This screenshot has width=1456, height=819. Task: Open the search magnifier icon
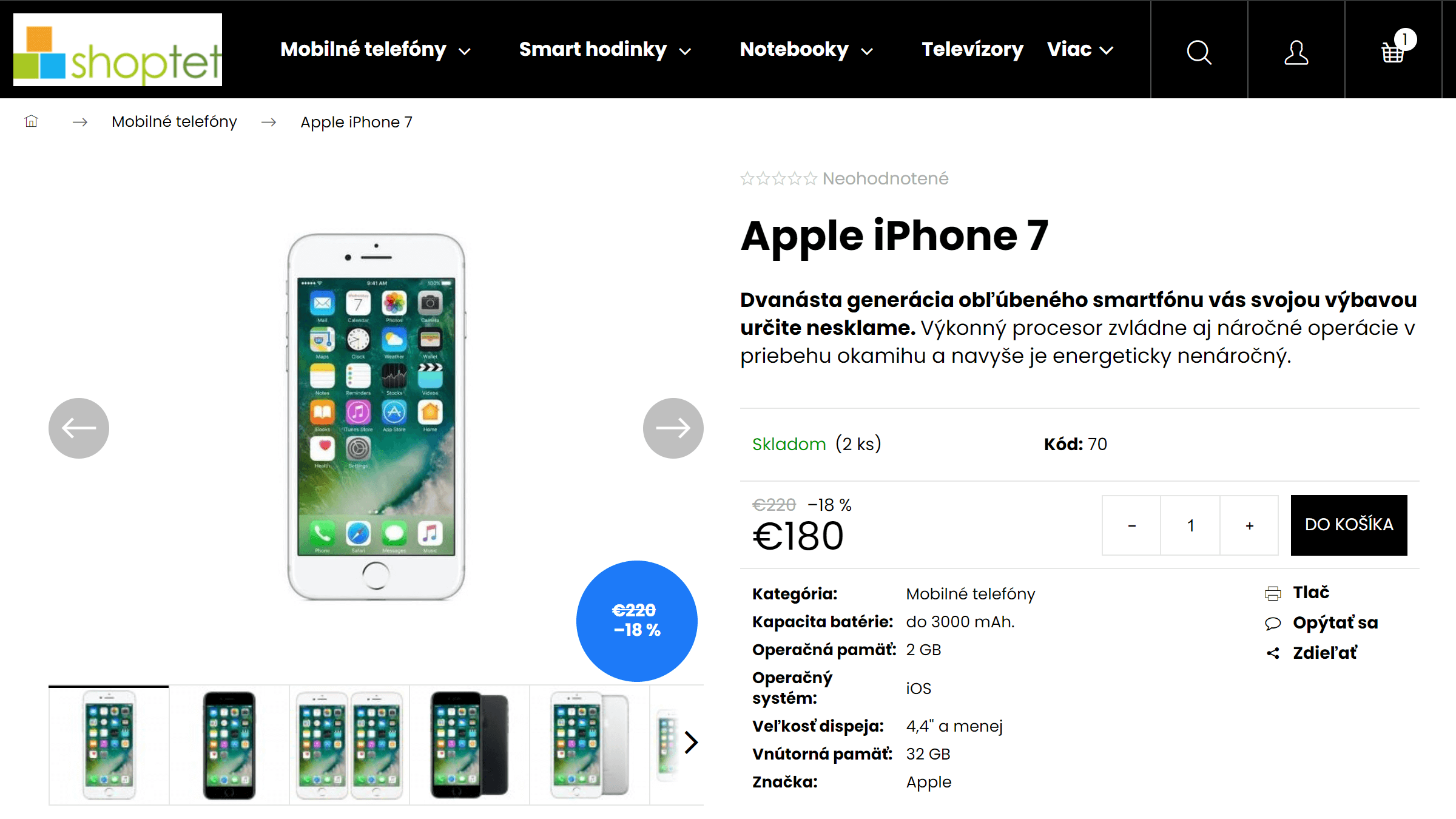pos(1199,52)
